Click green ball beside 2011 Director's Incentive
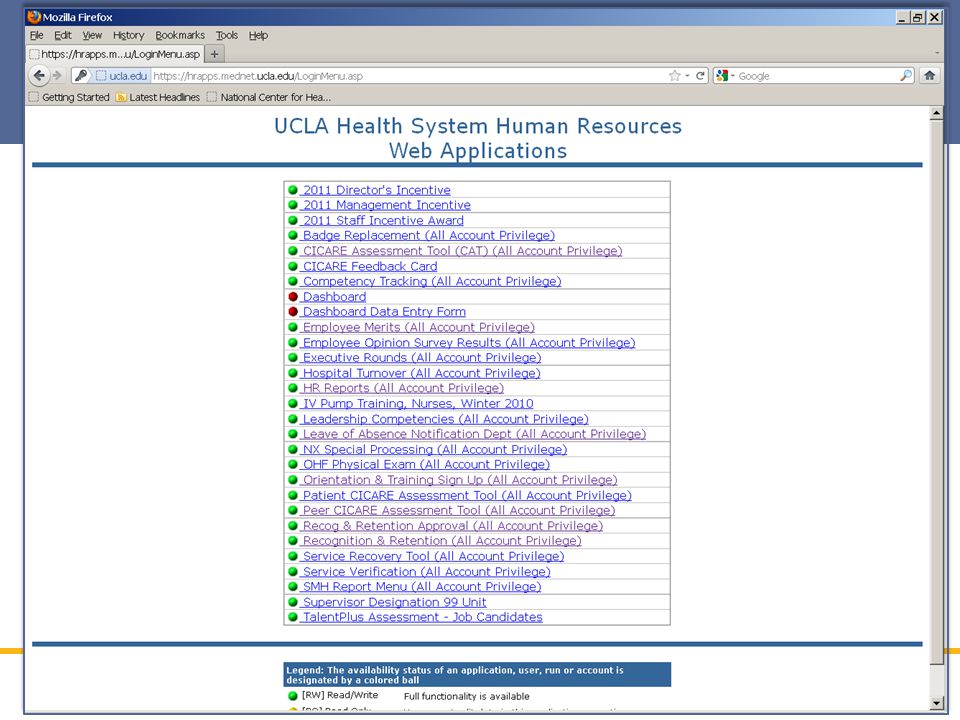 click(x=293, y=190)
